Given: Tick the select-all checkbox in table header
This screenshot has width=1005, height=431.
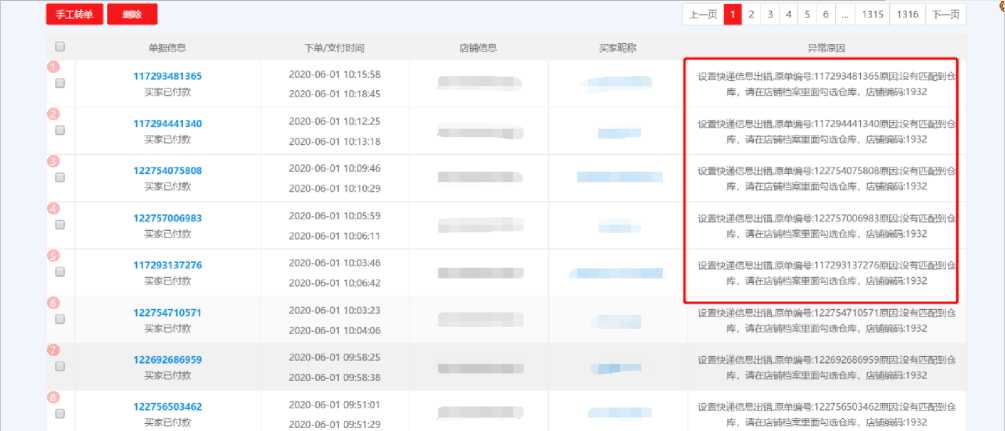Looking at the screenshot, I should [x=60, y=47].
